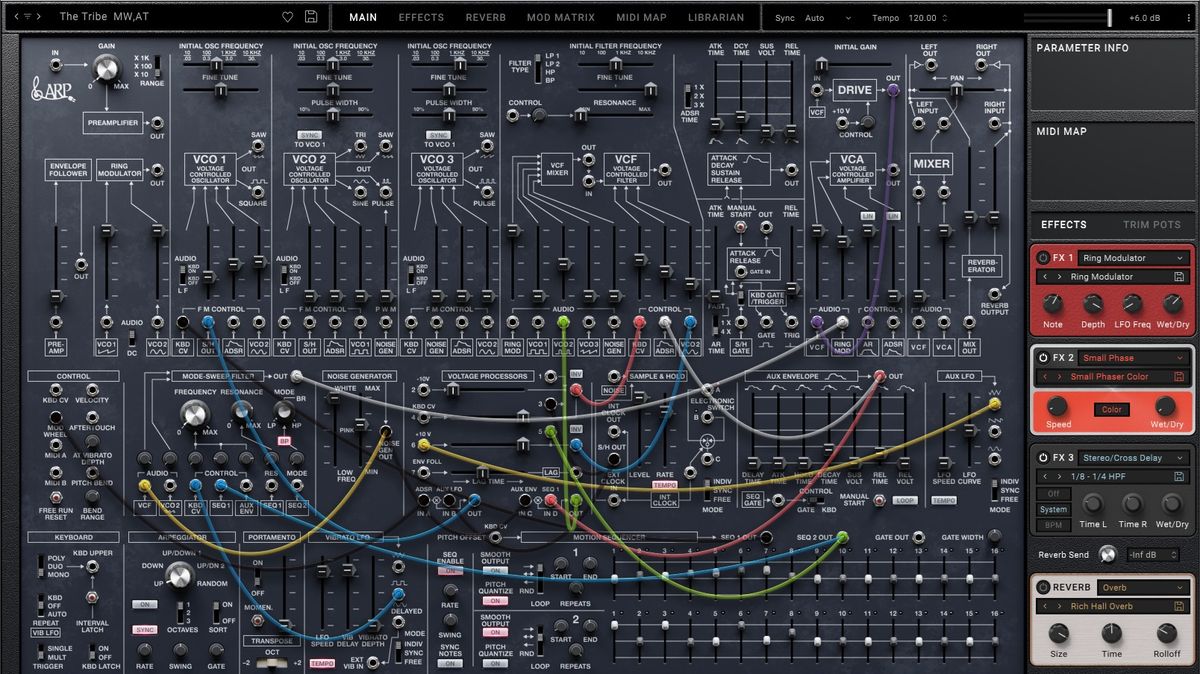
Task: Click the FX 1 LFO Freq knob
Action: pos(1132,303)
